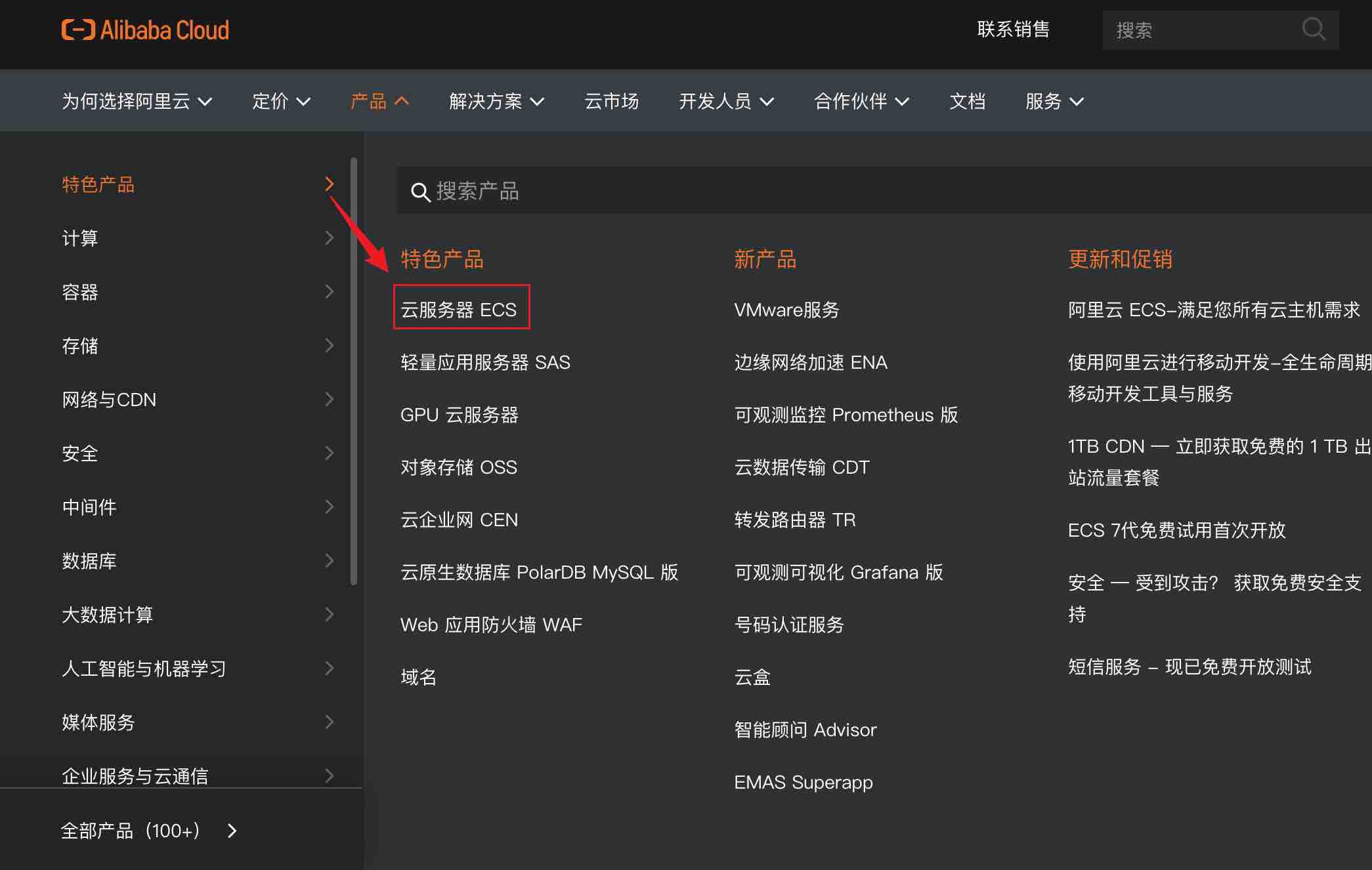
Task: Open 云数据传输 CDT product
Action: [802, 467]
